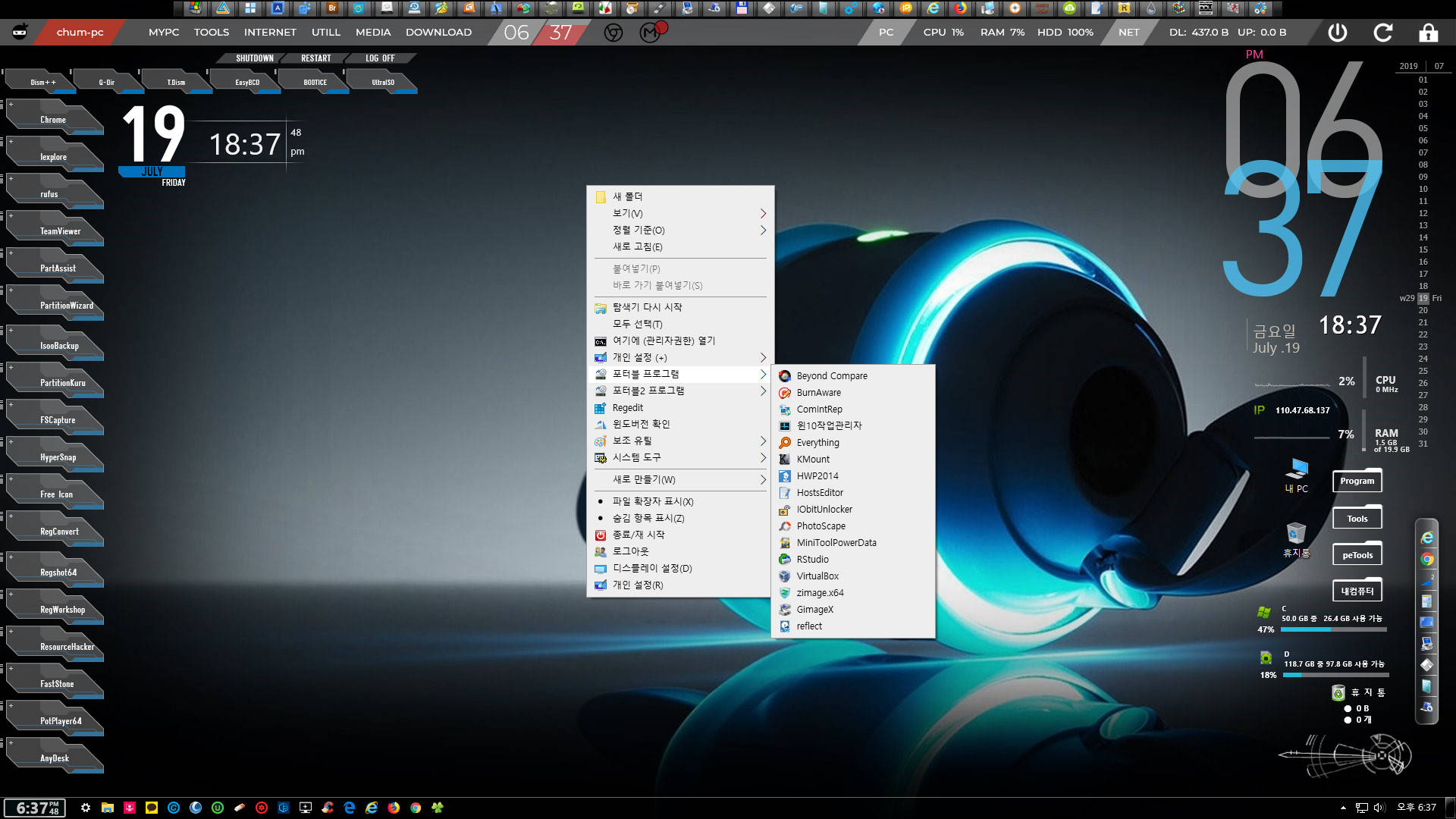Launch UltraISO from the top launcher row
This screenshot has height=819, width=1456.
coord(382,82)
